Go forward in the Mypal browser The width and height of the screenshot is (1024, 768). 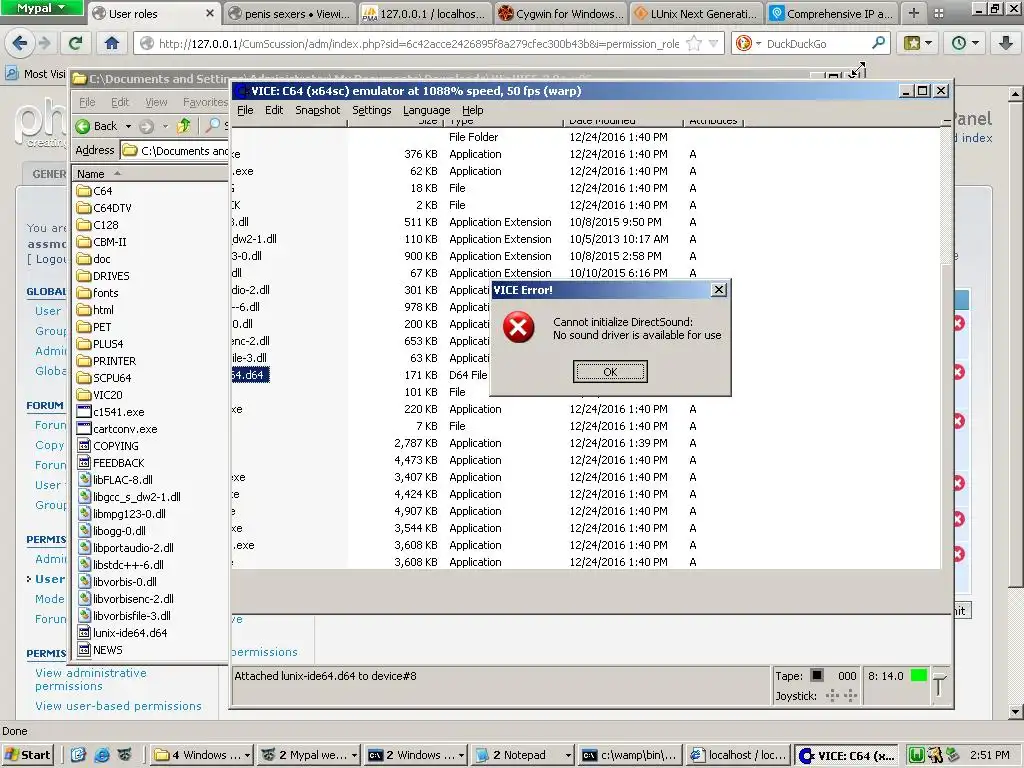coord(44,43)
